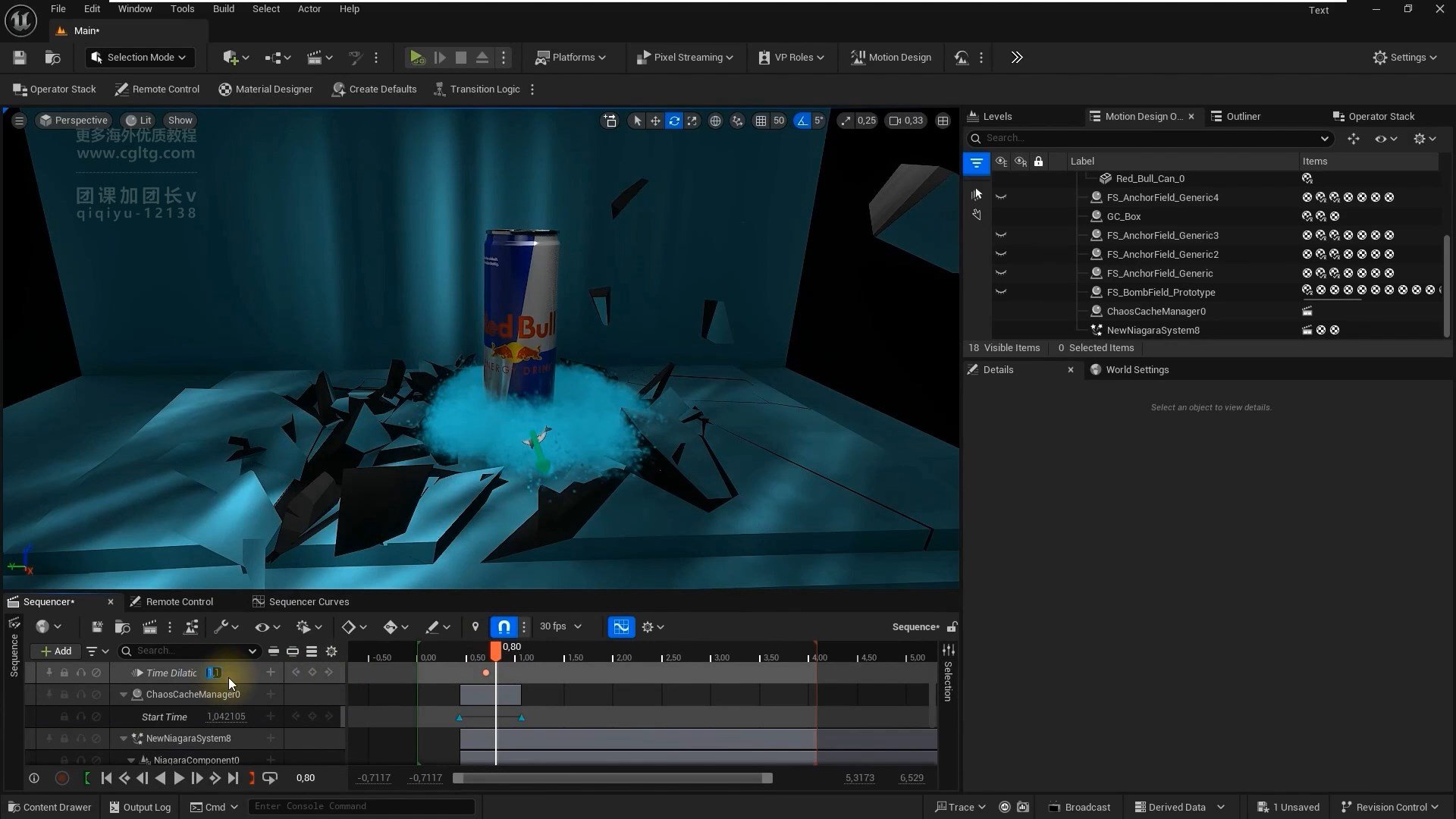Switch to the Outliner tab

click(1235, 117)
